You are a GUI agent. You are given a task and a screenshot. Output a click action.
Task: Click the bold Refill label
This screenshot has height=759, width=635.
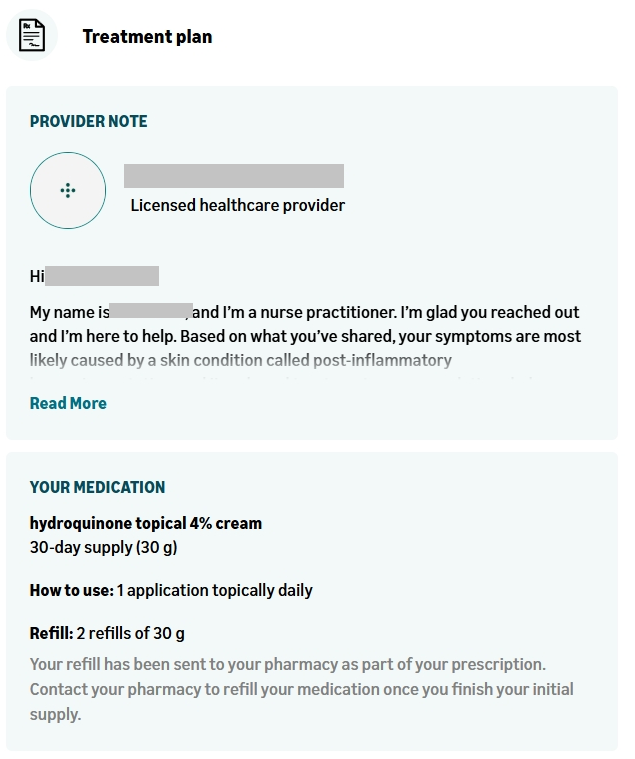click(x=51, y=633)
